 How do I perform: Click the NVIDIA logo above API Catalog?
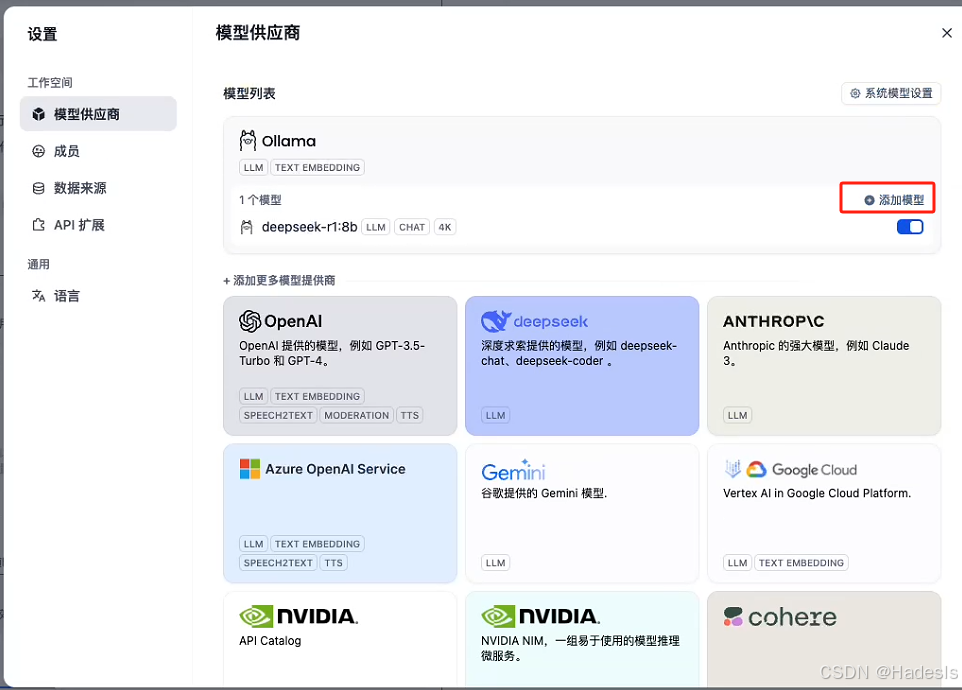pos(298,616)
